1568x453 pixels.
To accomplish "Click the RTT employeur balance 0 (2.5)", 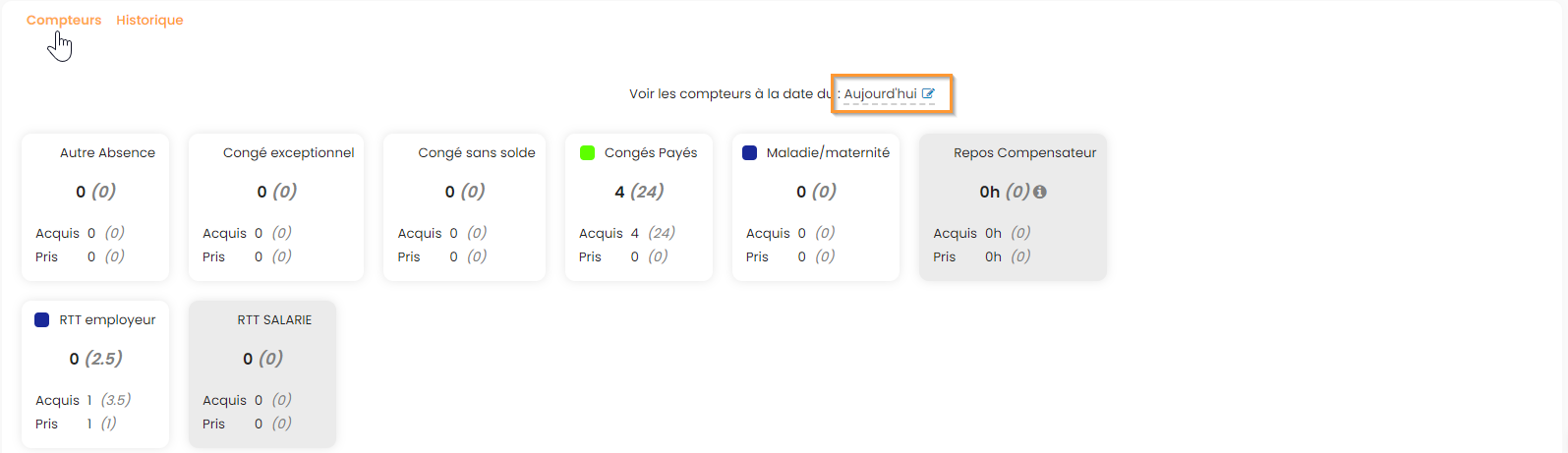I will (95, 359).
